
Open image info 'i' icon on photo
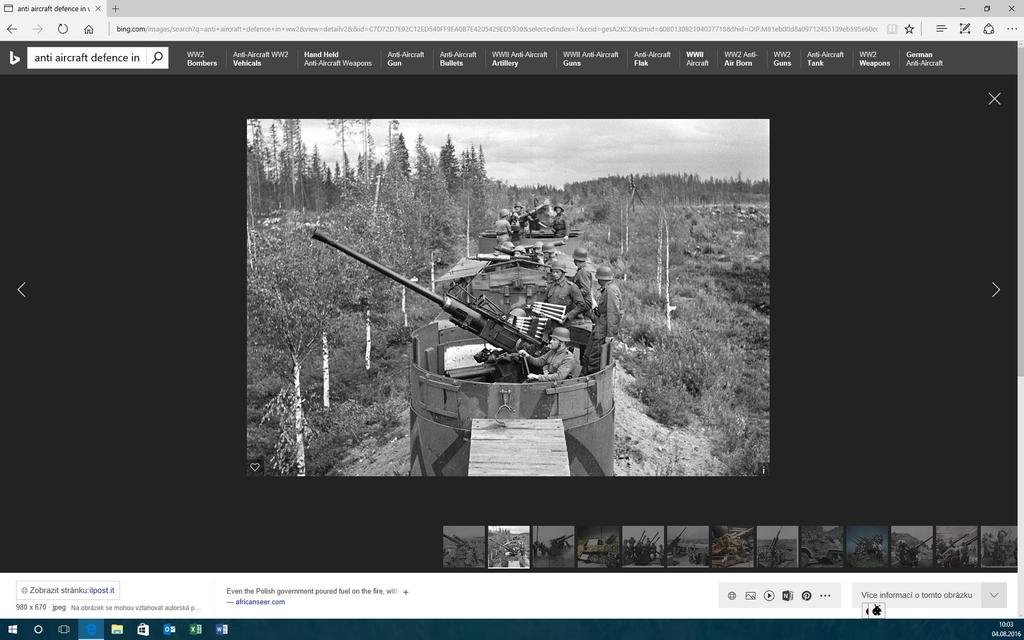coord(762,470)
